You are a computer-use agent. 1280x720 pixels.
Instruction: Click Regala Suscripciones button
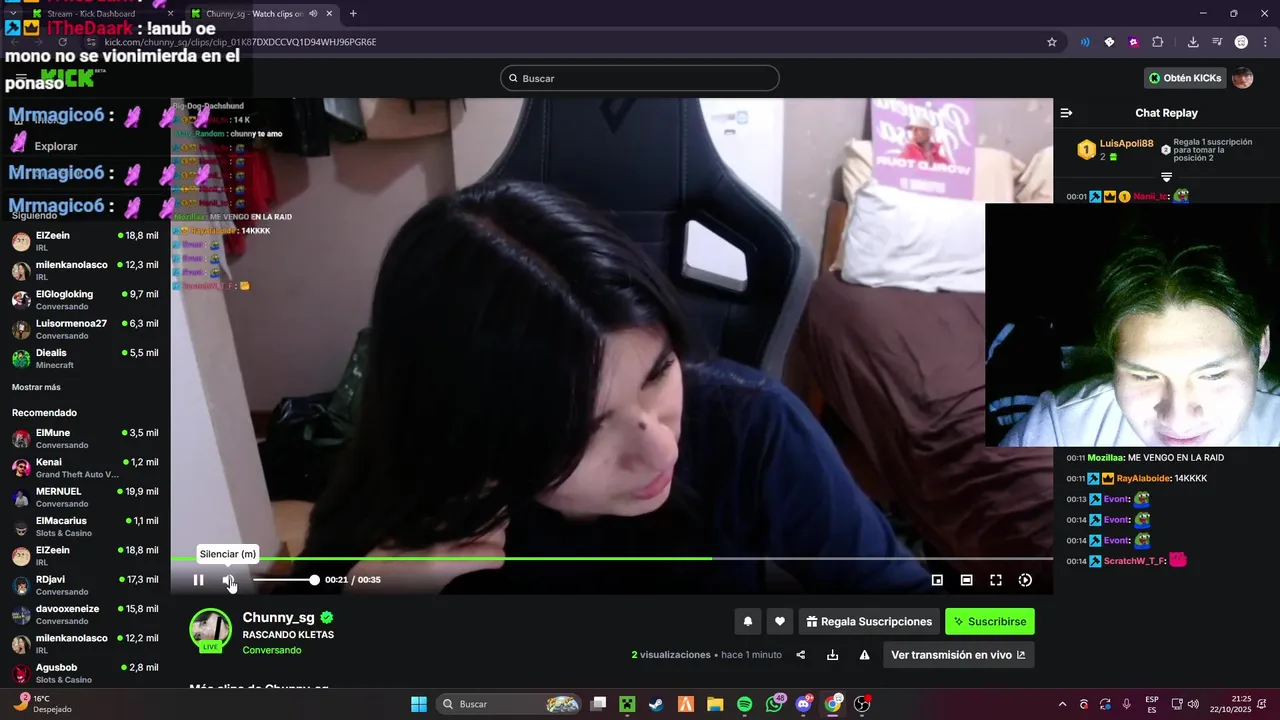(x=869, y=621)
